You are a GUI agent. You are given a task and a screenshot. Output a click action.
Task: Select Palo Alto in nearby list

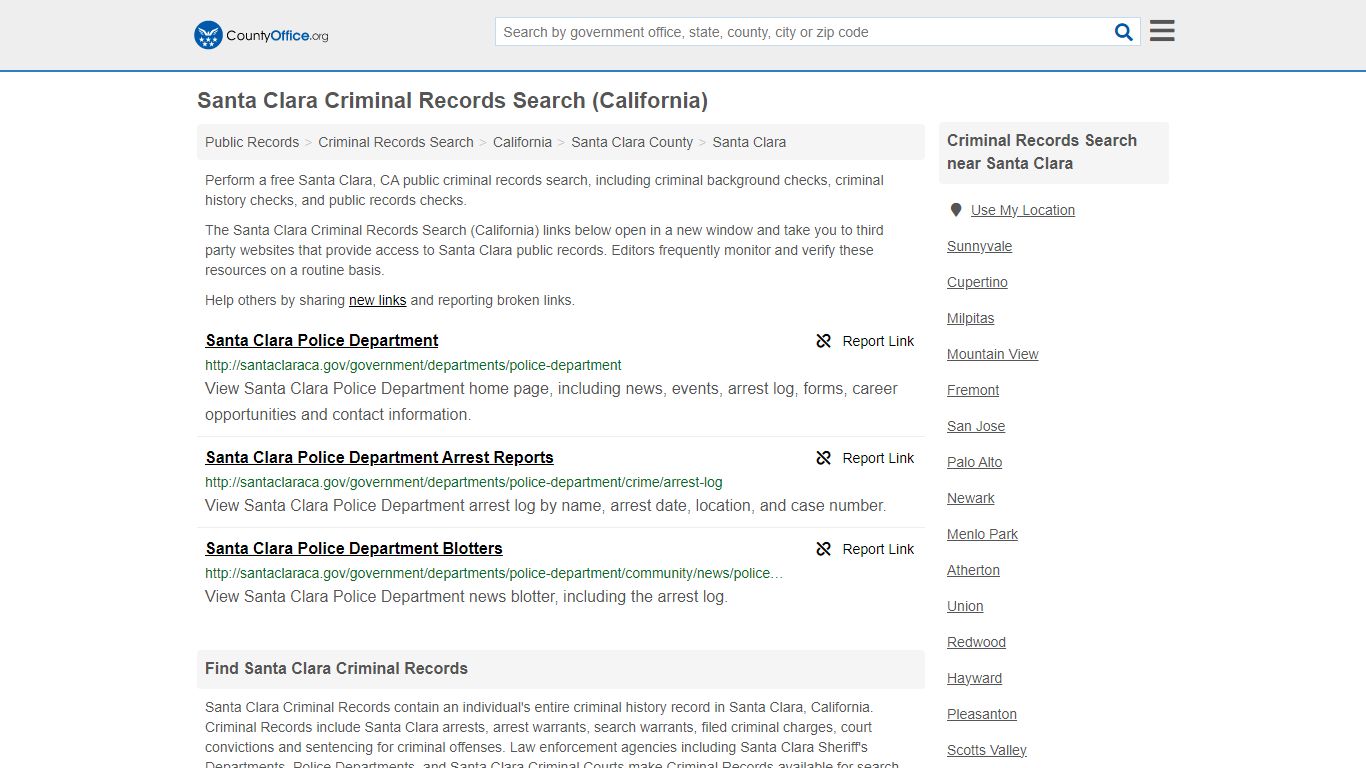(974, 462)
